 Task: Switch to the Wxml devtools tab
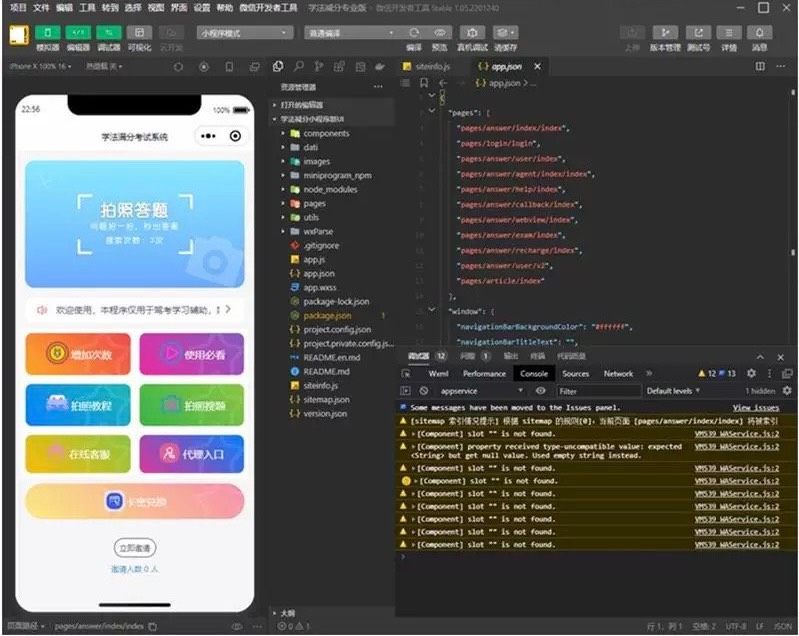(x=438, y=374)
